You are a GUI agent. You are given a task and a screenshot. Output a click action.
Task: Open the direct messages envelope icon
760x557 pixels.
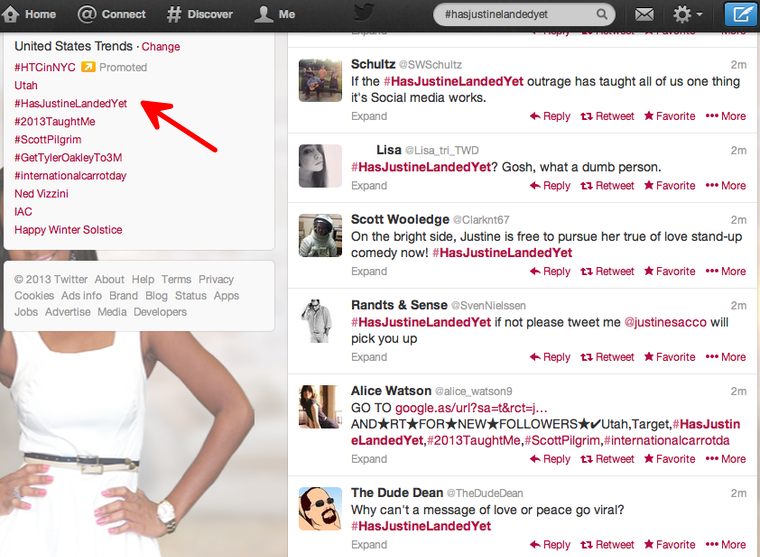(x=645, y=15)
